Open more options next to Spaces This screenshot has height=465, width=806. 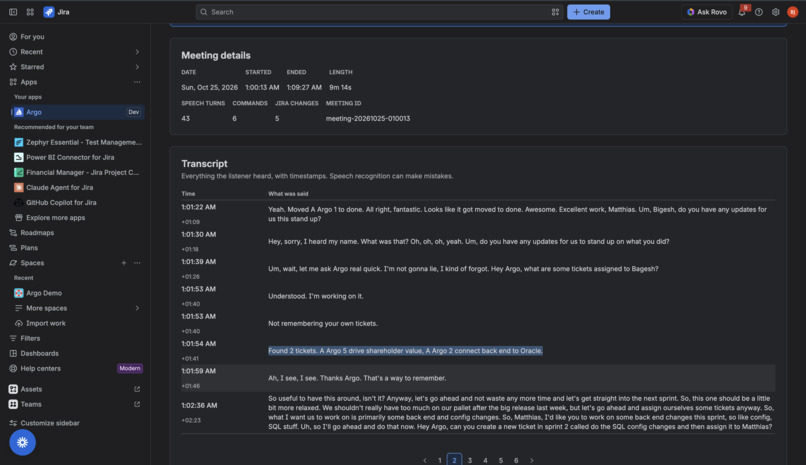tap(137, 263)
